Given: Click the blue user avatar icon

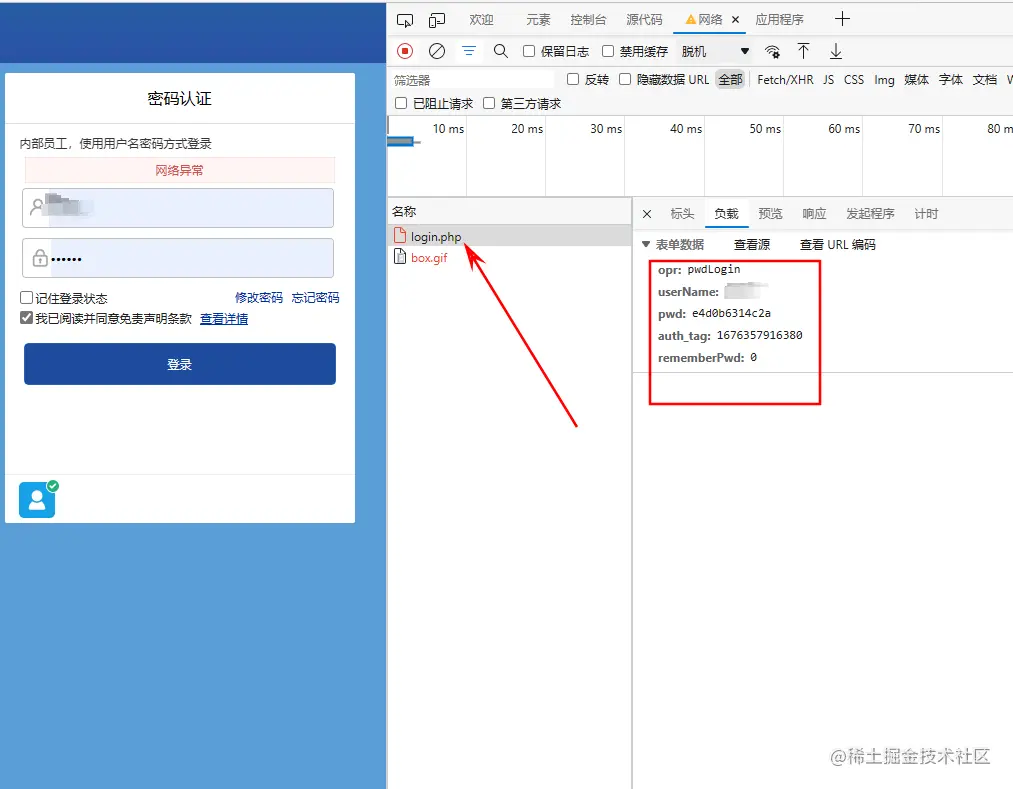Looking at the screenshot, I should point(37,500).
